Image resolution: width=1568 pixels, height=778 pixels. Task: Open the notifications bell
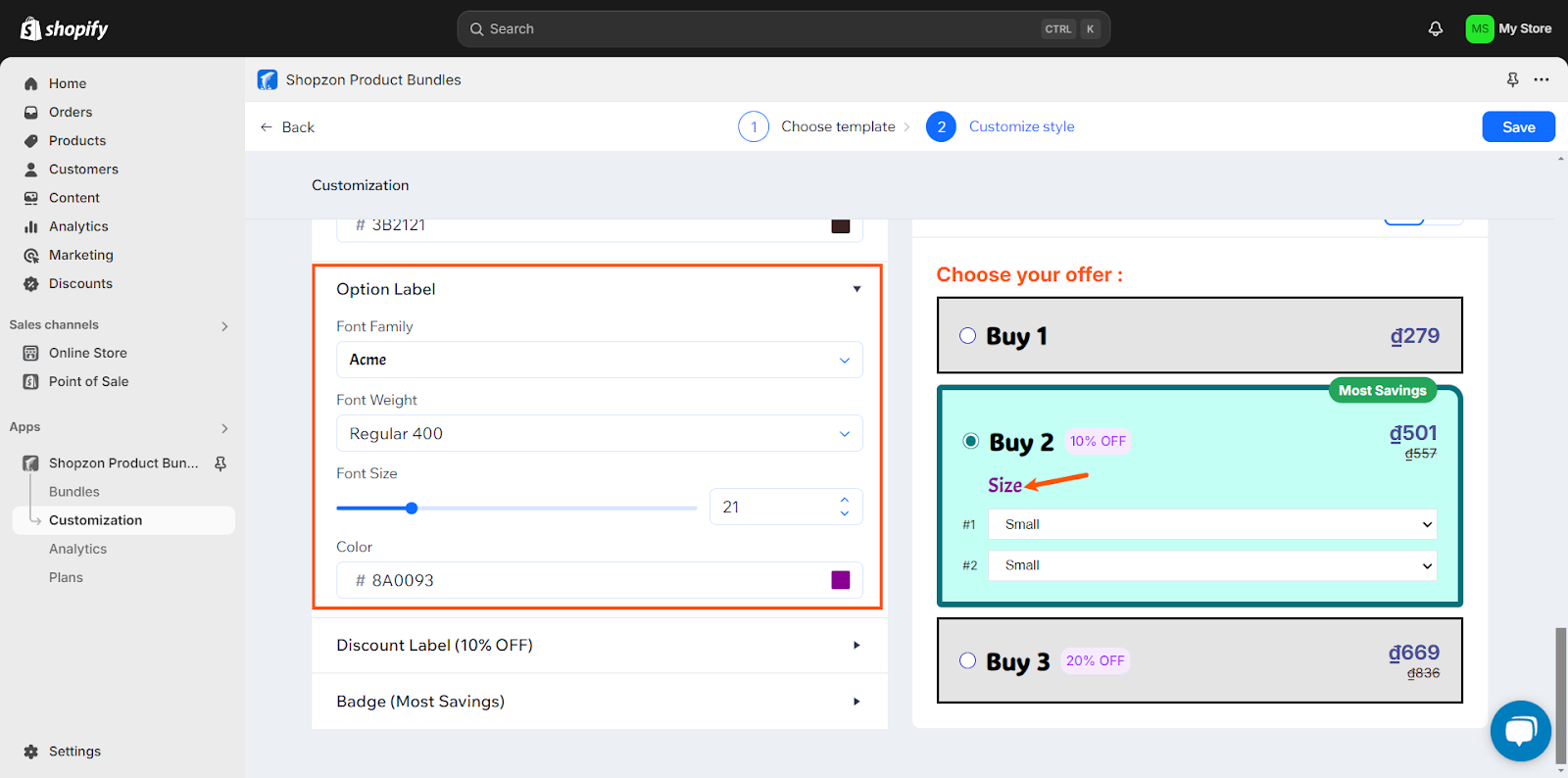pos(1435,28)
